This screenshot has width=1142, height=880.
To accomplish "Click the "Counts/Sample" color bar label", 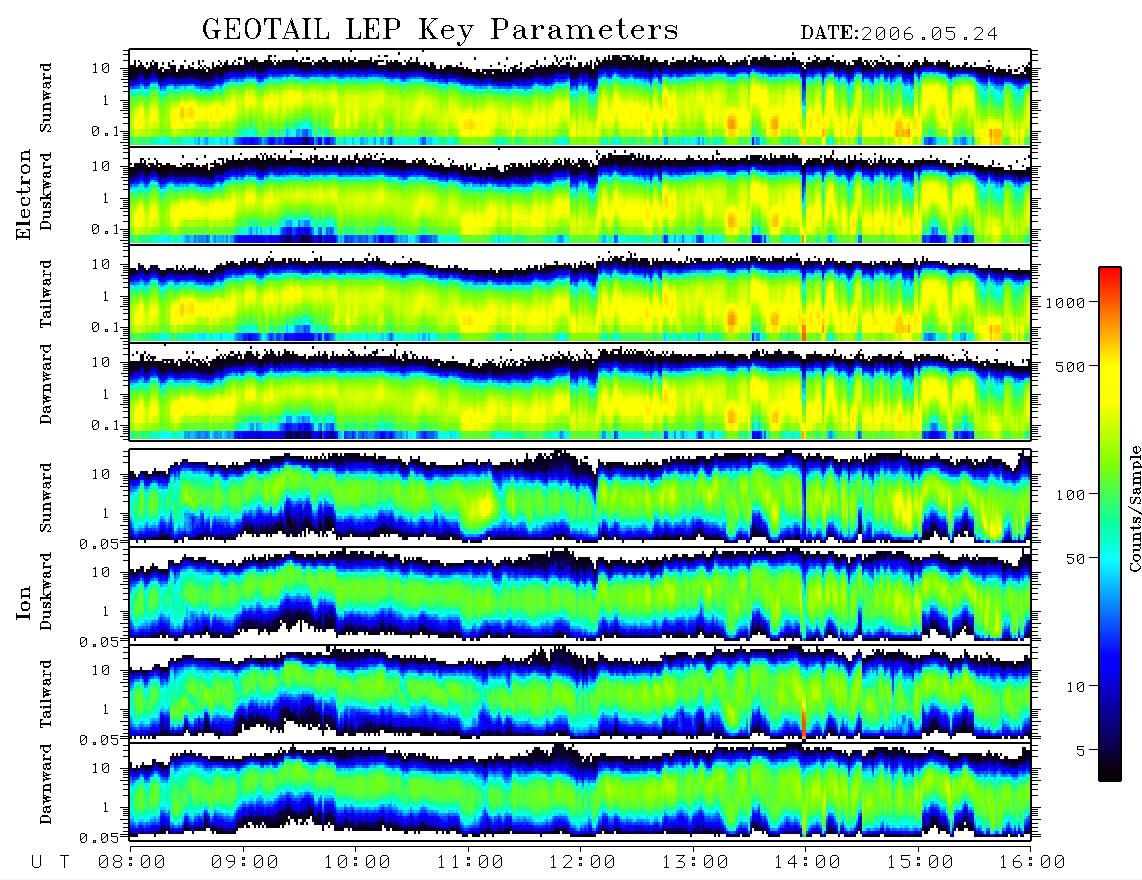I will (1134, 509).
